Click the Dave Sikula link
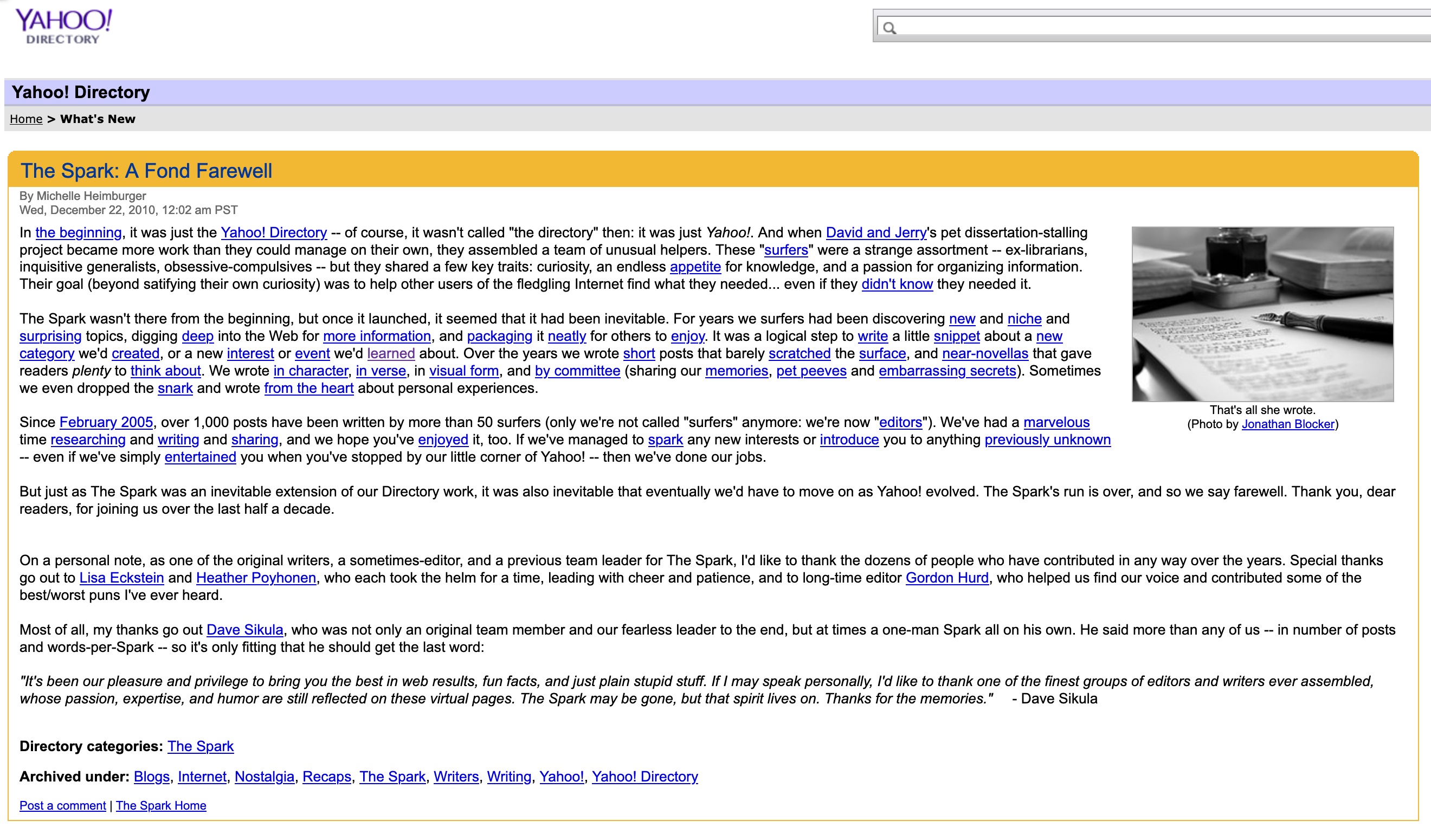 click(x=245, y=630)
